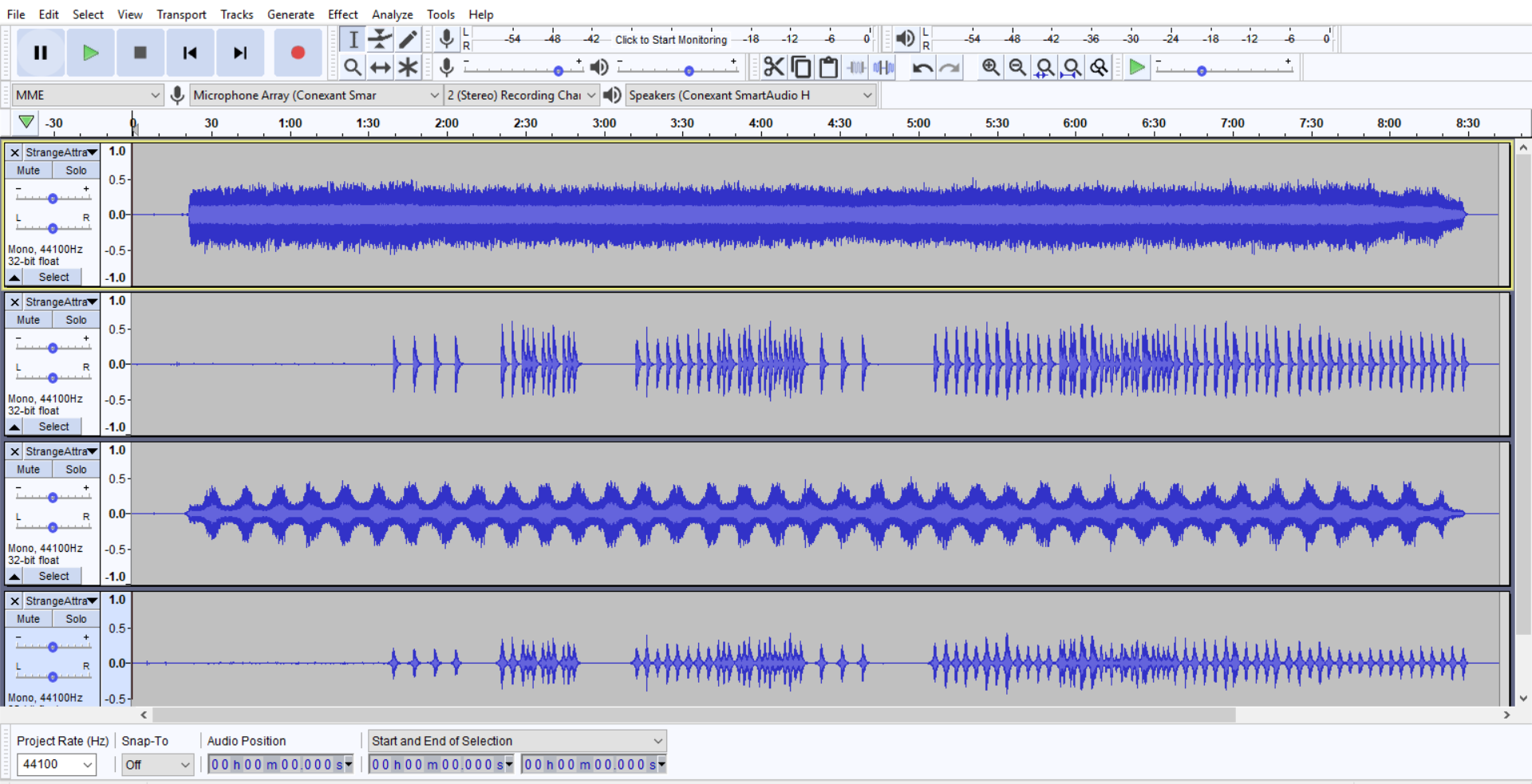Viewport: 1532px width, 784px height.
Task: Select the Multi-Tool asterisk icon
Action: 408,67
